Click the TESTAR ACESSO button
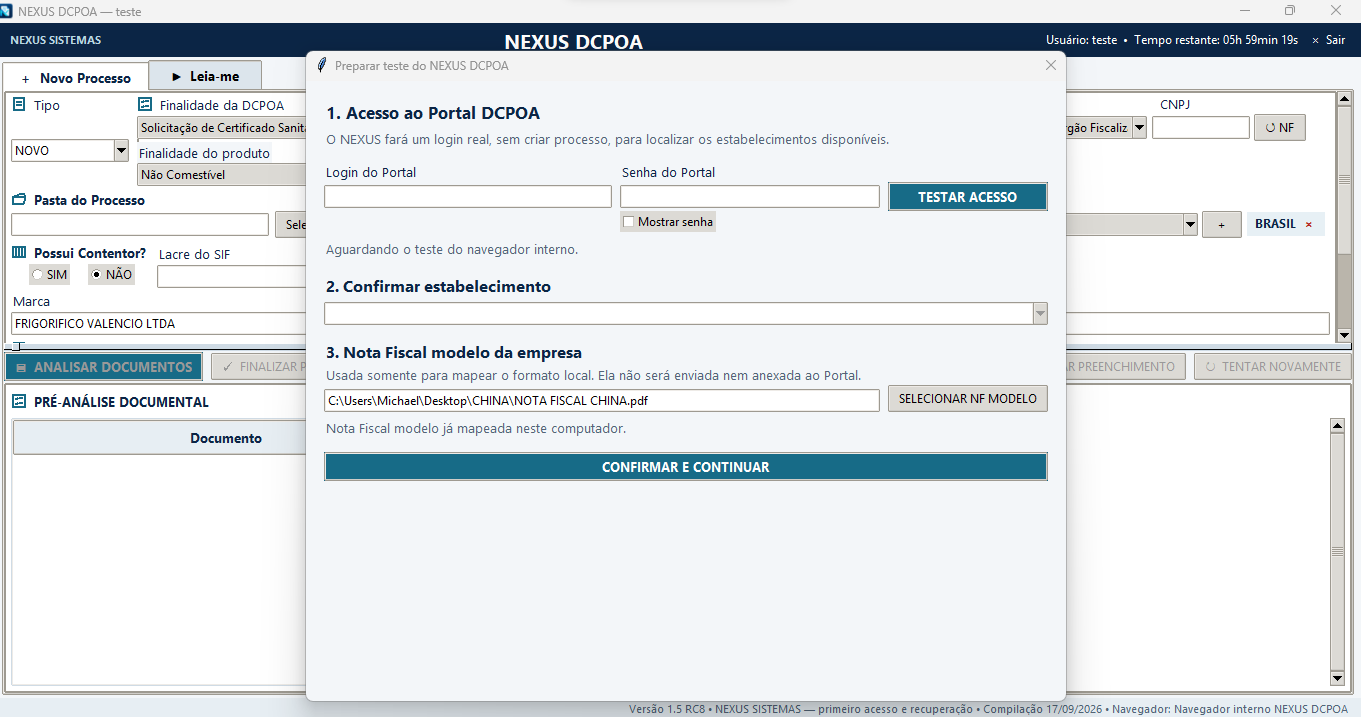This screenshot has width=1361, height=717. pos(968,197)
